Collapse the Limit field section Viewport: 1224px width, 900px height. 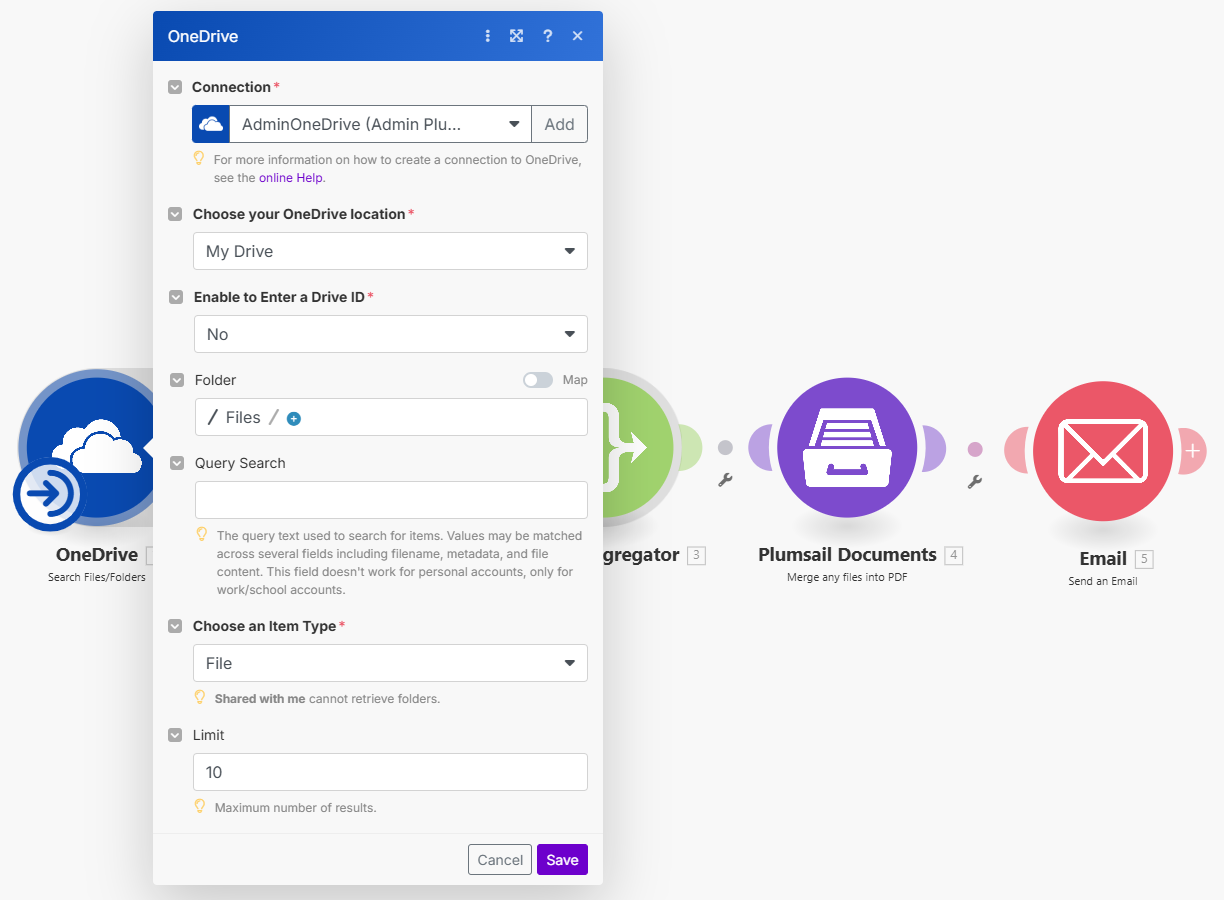[x=175, y=735]
